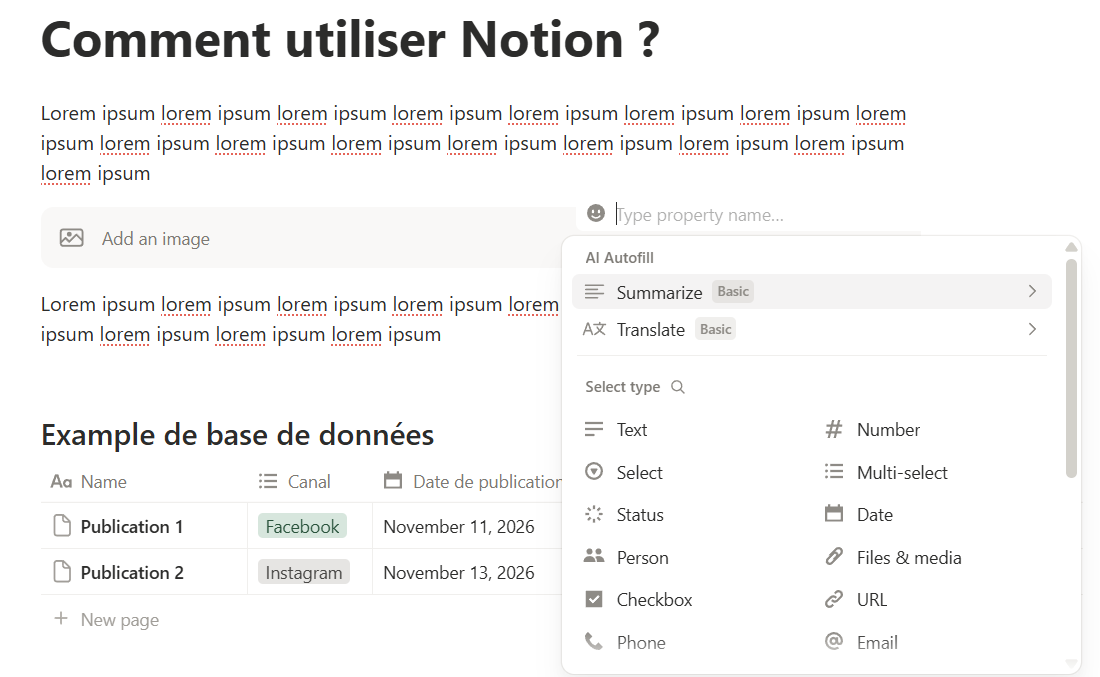This screenshot has height=677, width=1100.
Task: Click the list icon in Canal column header
Action: [x=268, y=481]
